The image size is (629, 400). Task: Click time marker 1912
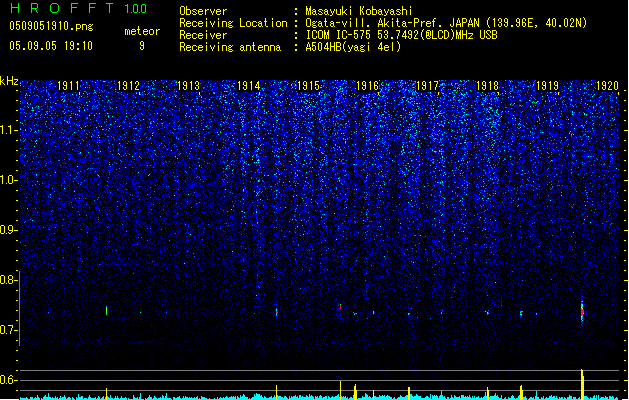(x=128, y=86)
